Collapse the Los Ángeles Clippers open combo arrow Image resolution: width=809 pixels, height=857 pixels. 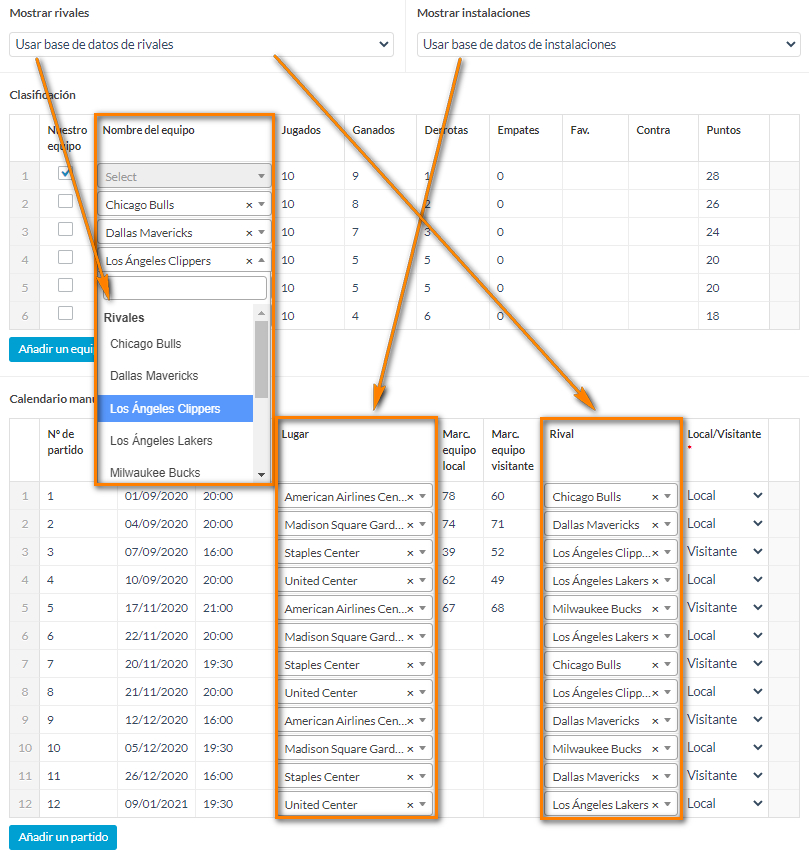[x=261, y=260]
